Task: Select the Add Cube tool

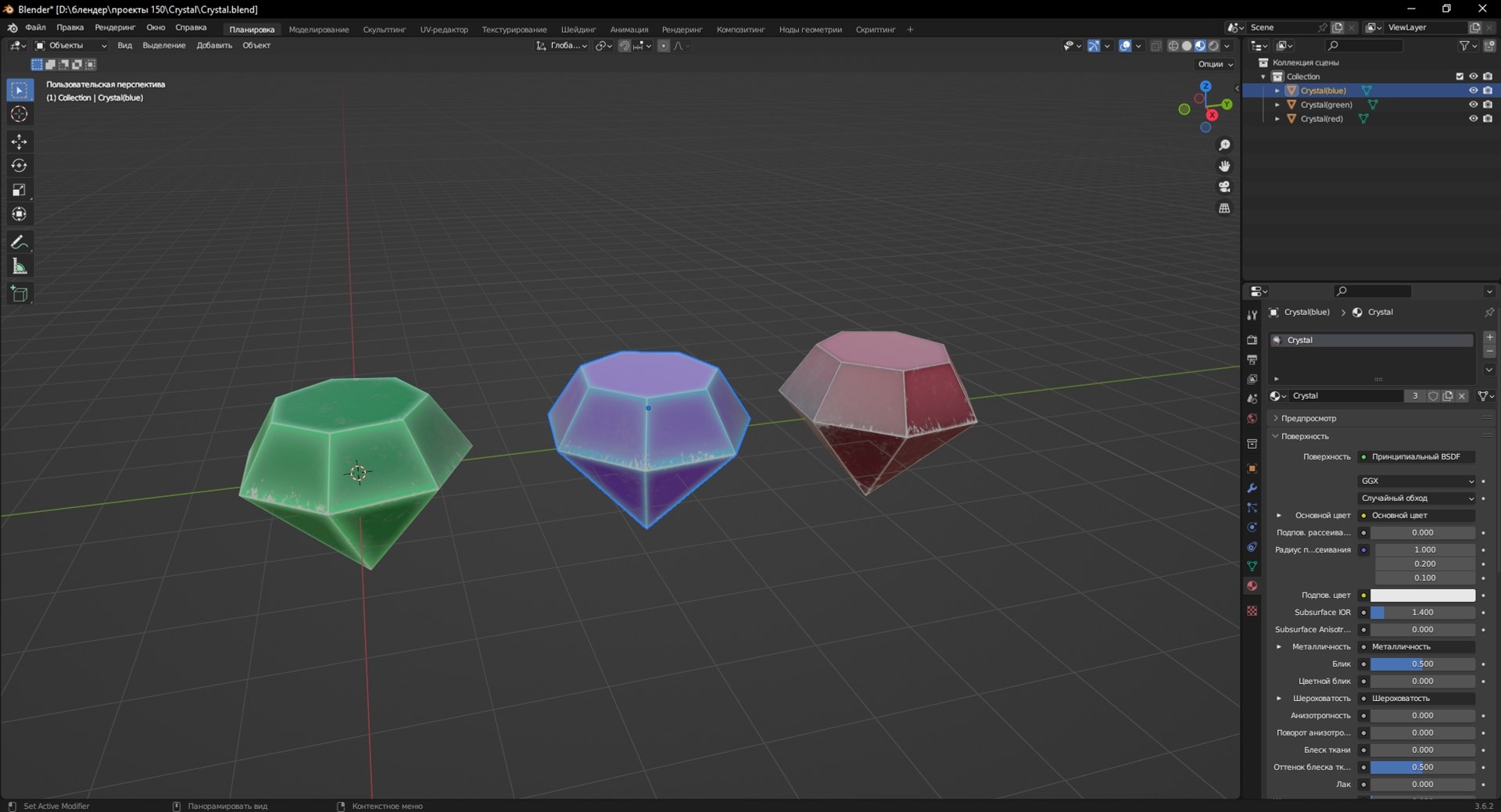Action: point(20,295)
